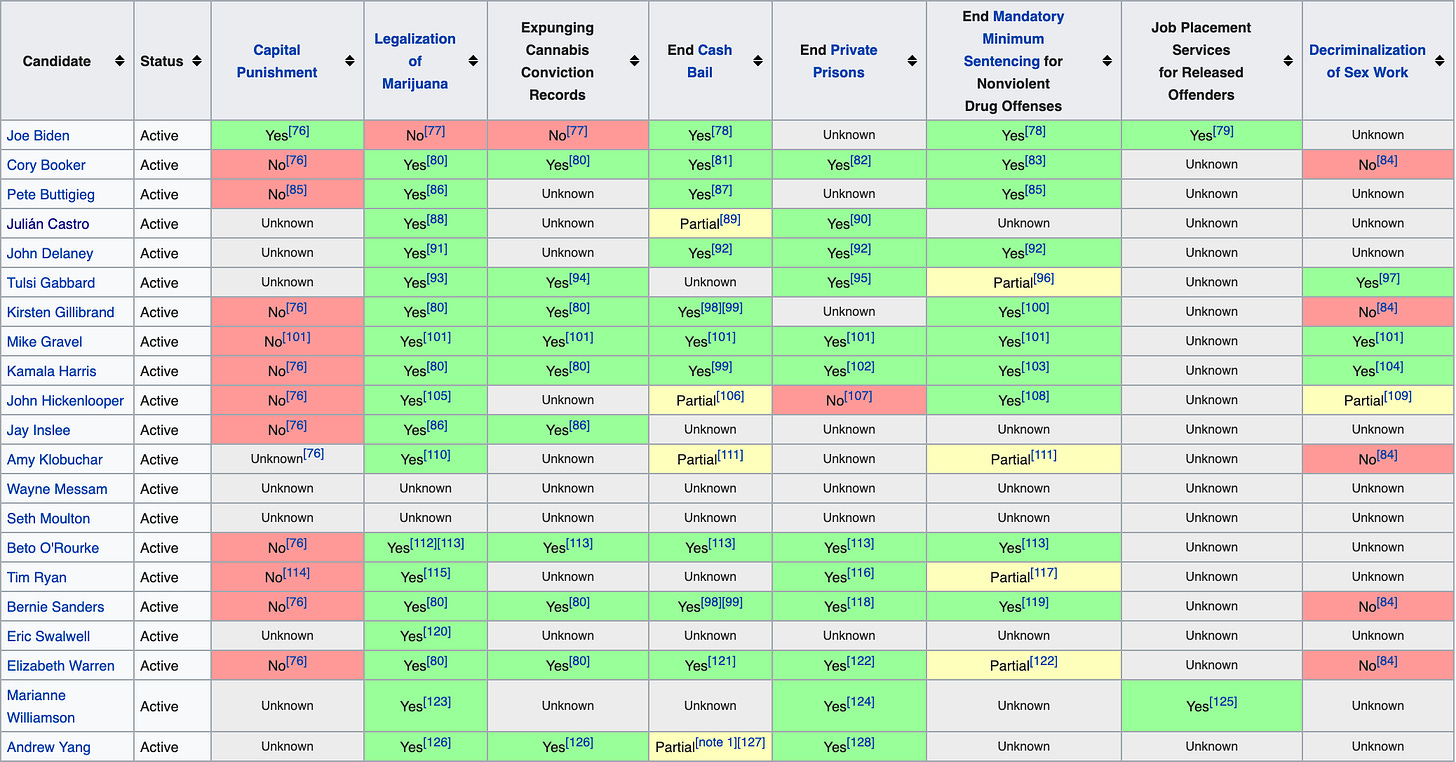Image resolution: width=1456 pixels, height=762 pixels.
Task: Open Cory Booker's candidate page
Action: click(46, 165)
